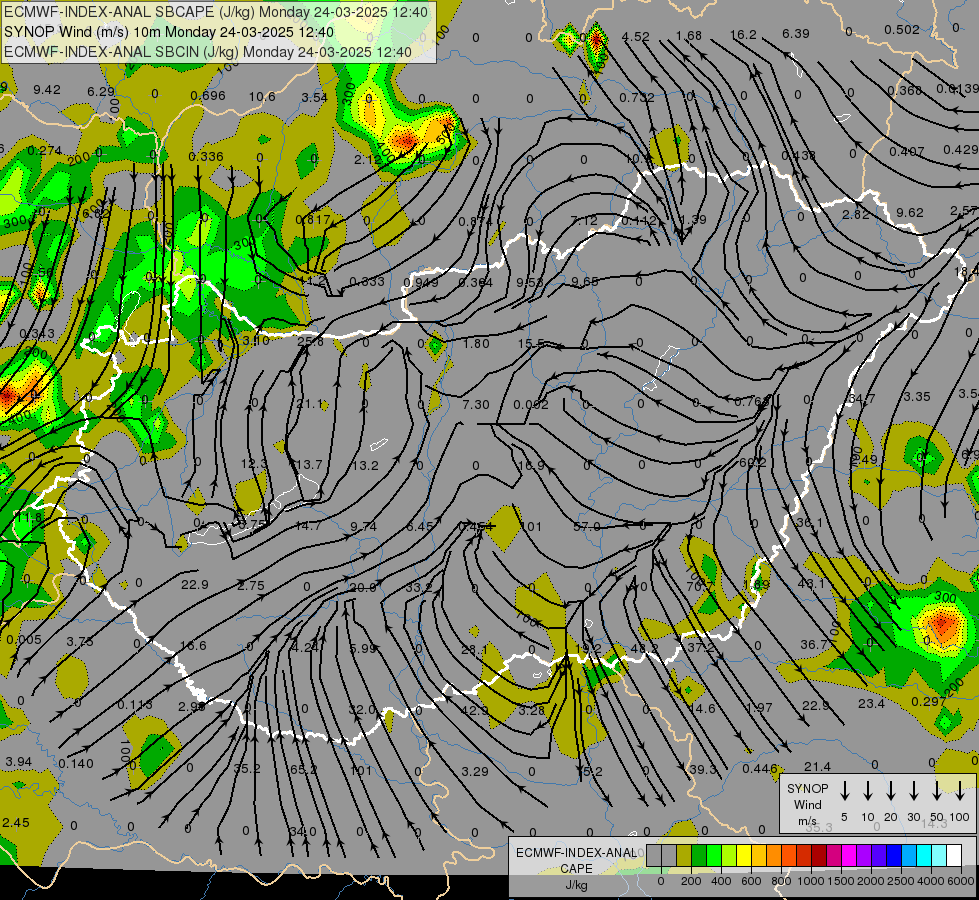Click the 5 m/s wind arrow in legend
The width and height of the screenshot is (979, 900).
click(844, 790)
